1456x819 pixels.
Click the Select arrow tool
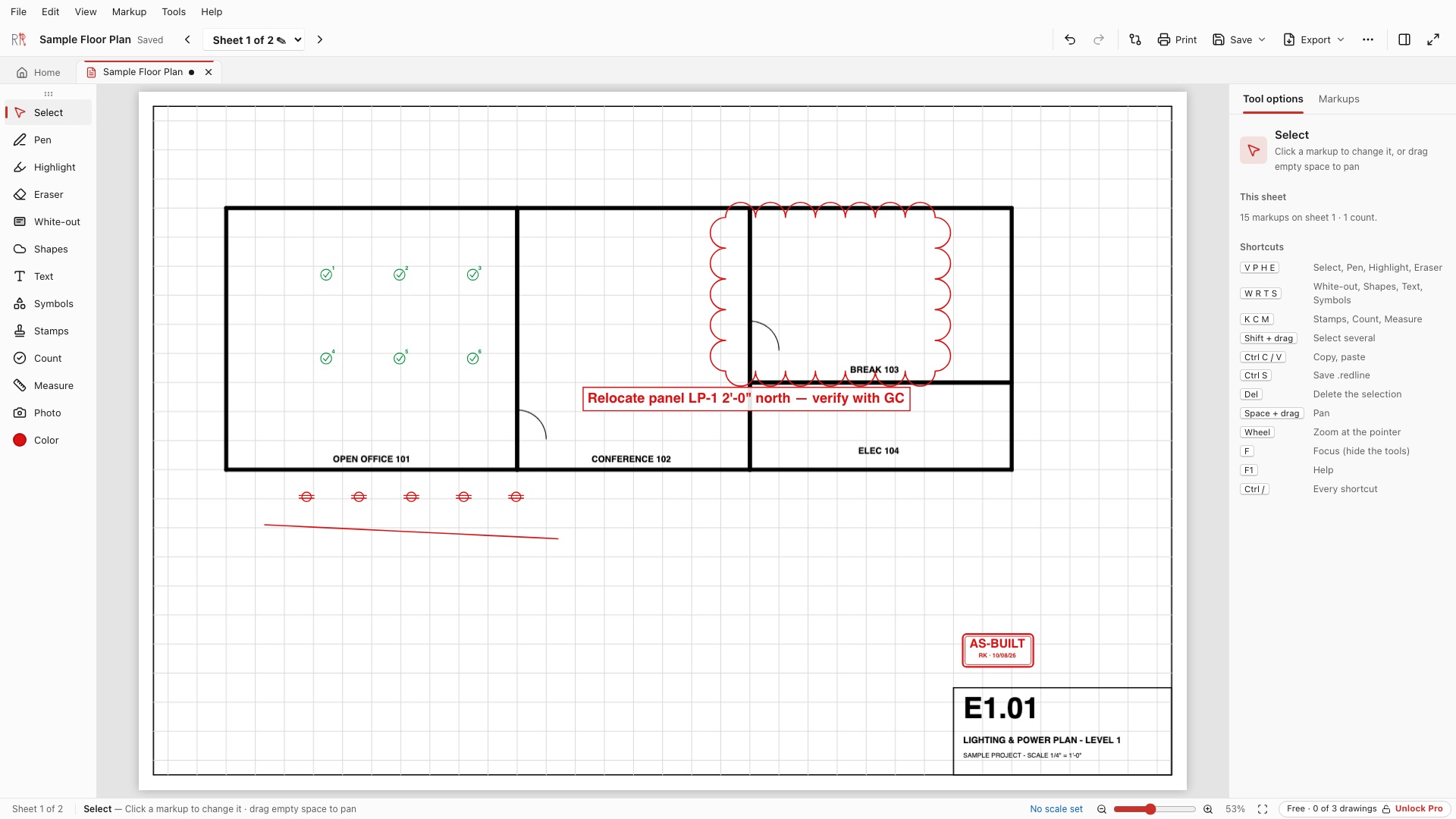coord(48,112)
